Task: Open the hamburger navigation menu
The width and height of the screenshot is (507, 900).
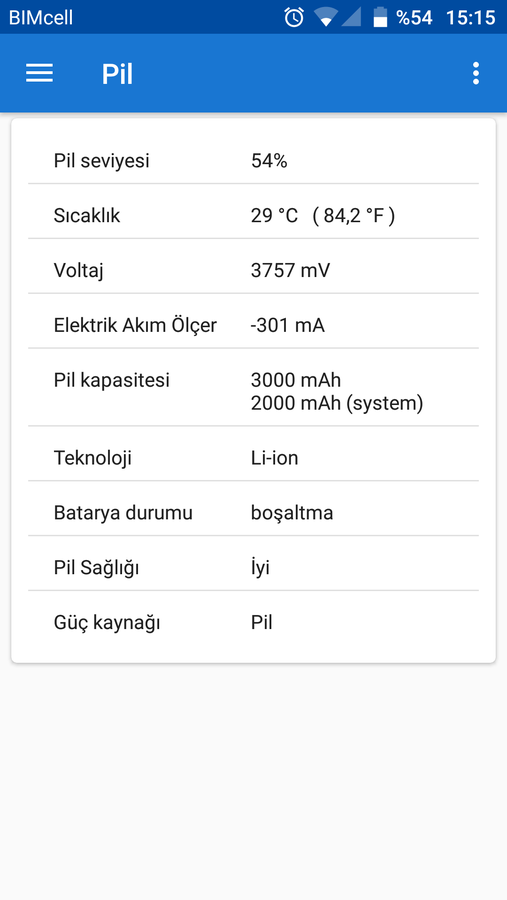Action: pos(40,73)
